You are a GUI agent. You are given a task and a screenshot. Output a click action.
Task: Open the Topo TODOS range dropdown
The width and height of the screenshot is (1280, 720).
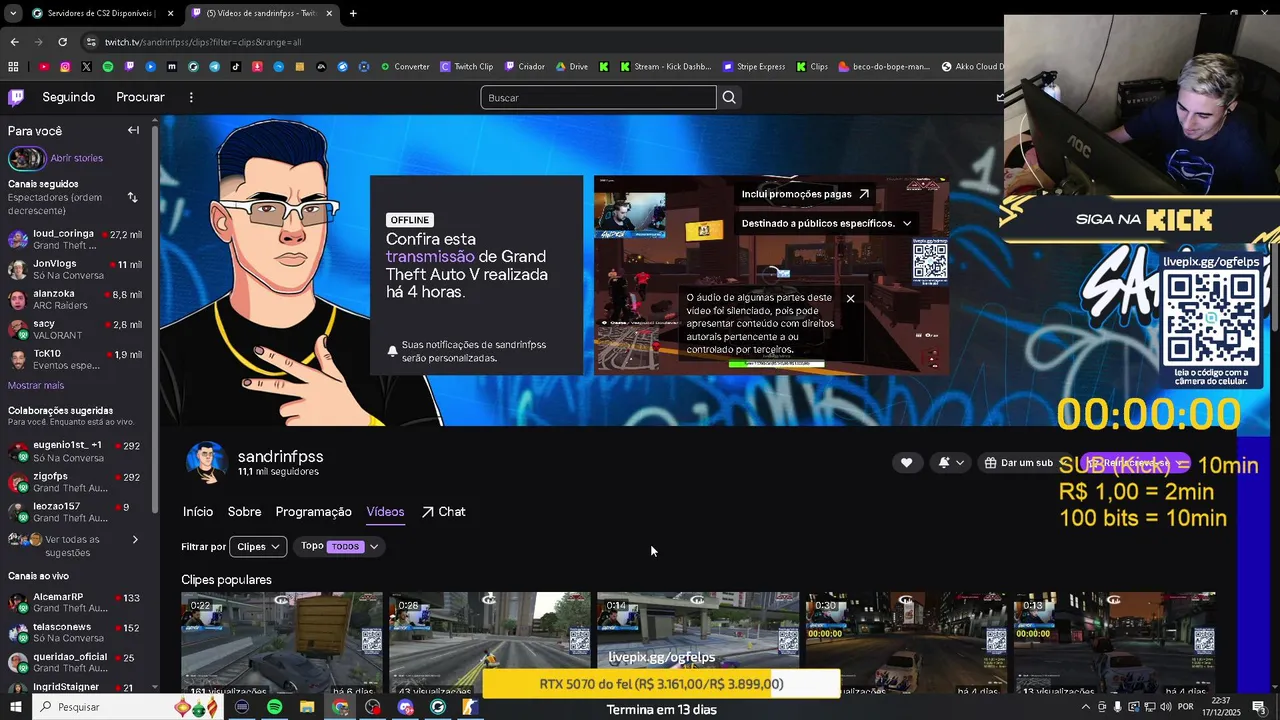(340, 546)
